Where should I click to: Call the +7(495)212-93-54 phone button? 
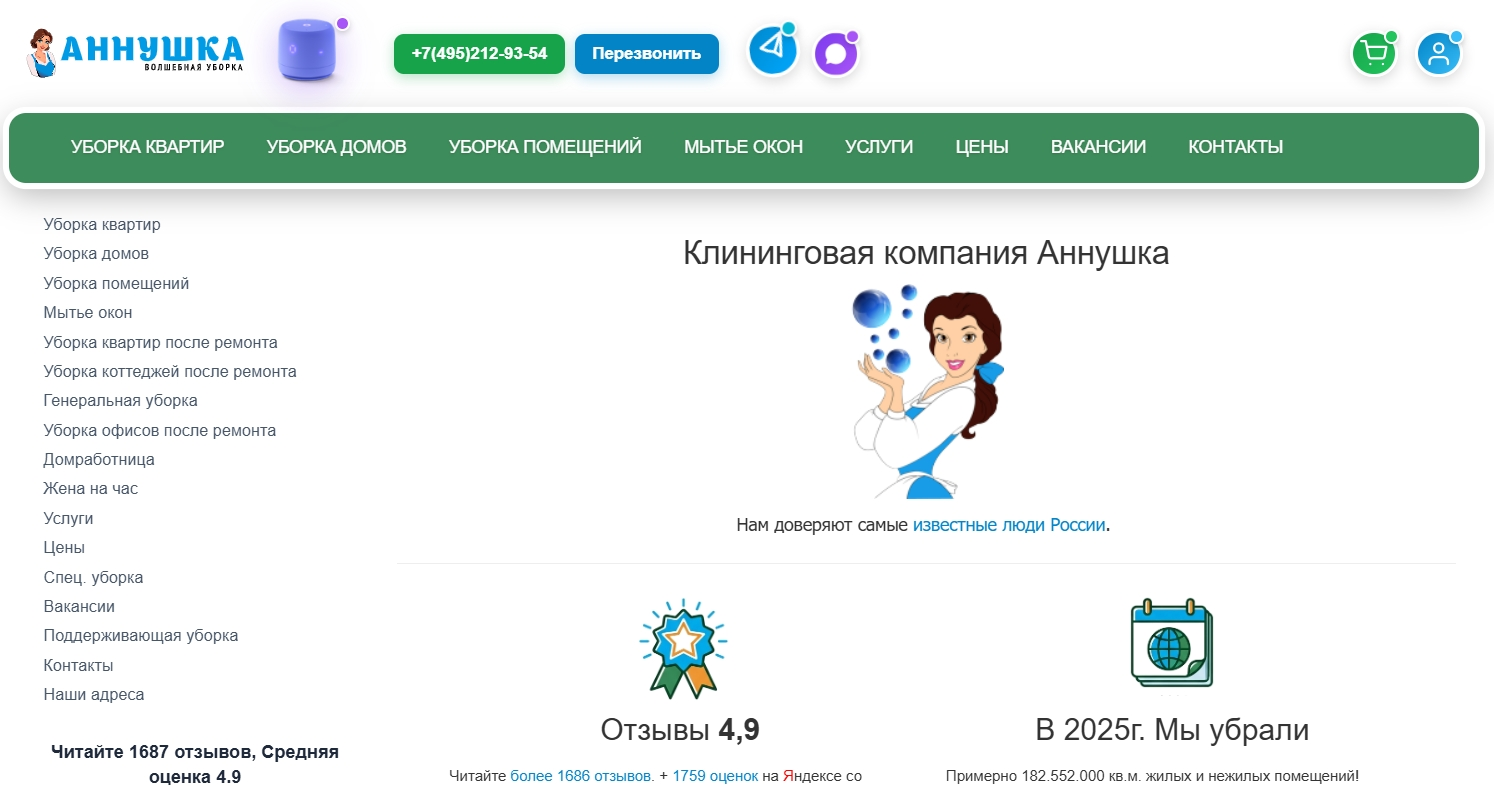tap(479, 54)
